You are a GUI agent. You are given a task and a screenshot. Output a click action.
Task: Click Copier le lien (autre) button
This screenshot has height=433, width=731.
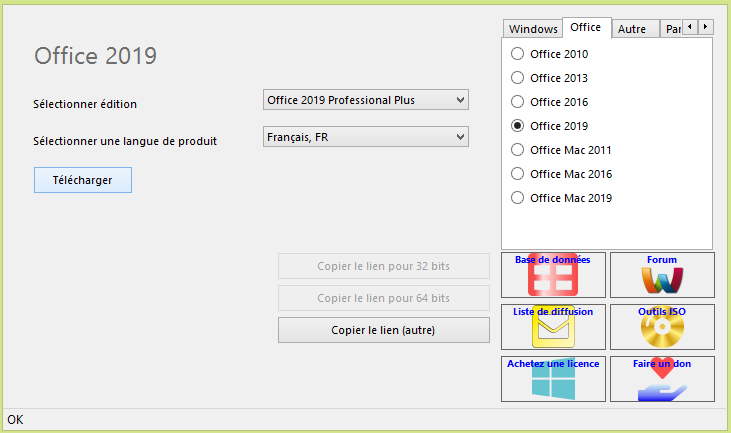point(384,330)
